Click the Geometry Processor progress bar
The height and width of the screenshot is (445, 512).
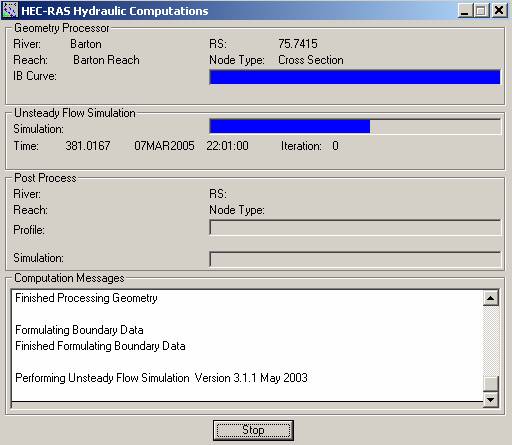[355, 77]
